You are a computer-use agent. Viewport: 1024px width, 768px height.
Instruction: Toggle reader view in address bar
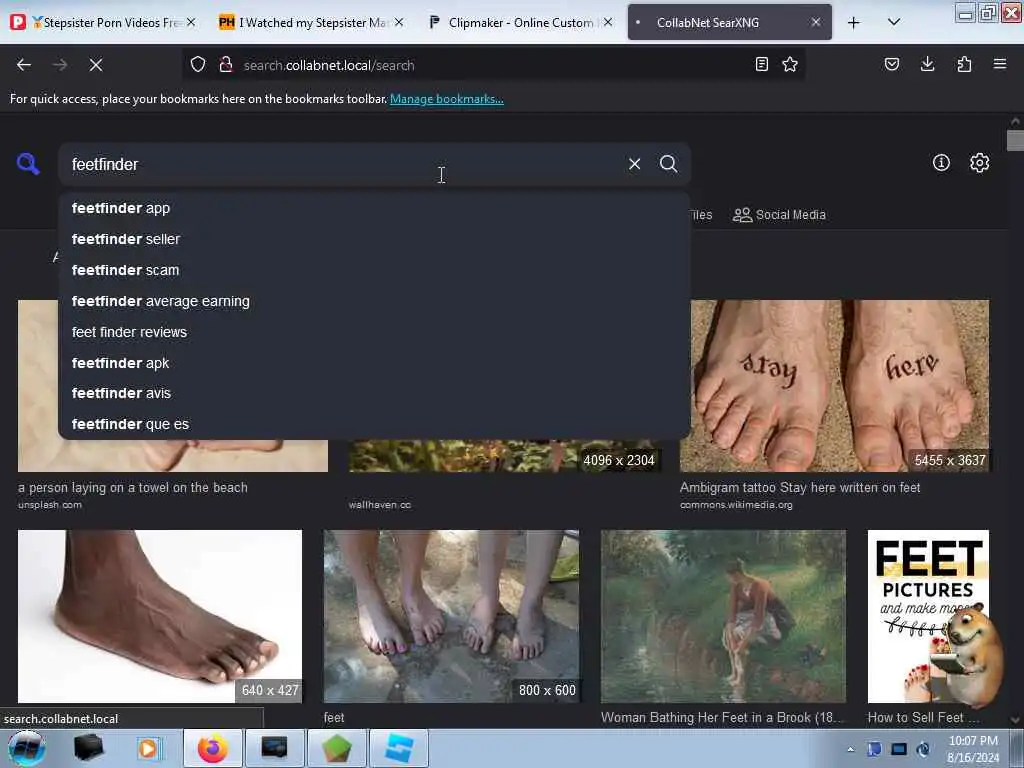[x=761, y=65]
